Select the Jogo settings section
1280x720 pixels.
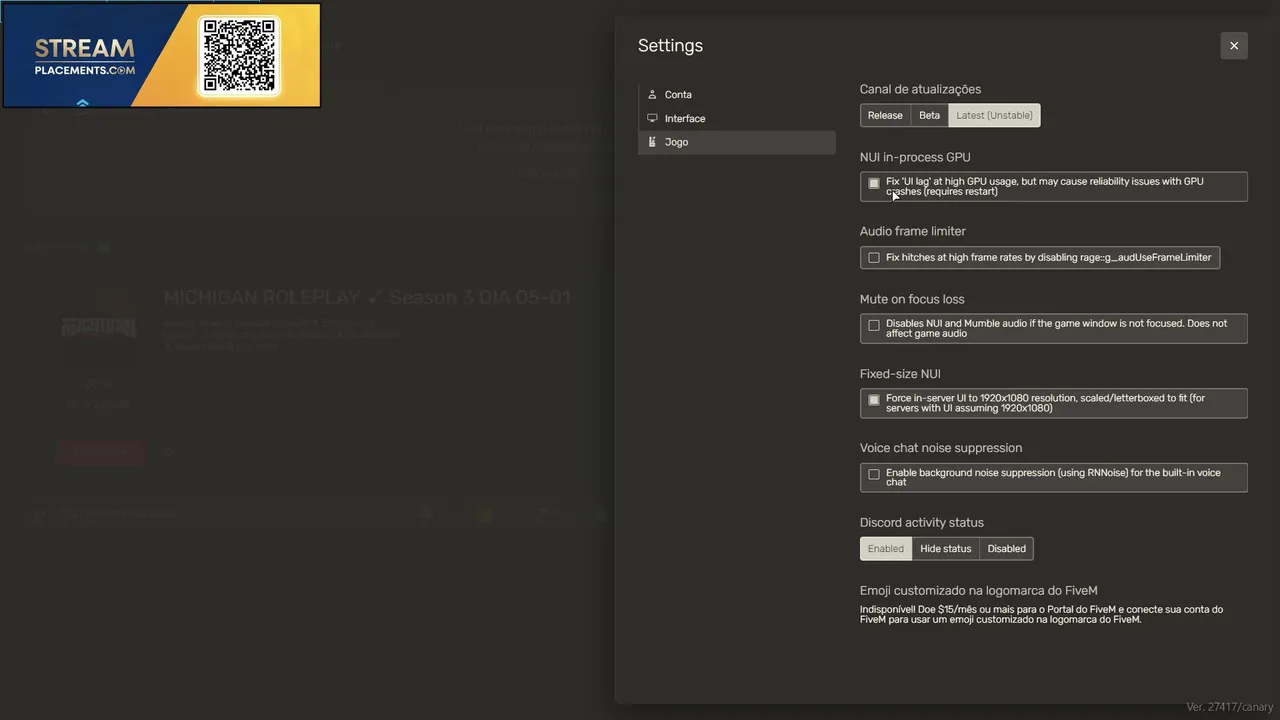click(737, 142)
